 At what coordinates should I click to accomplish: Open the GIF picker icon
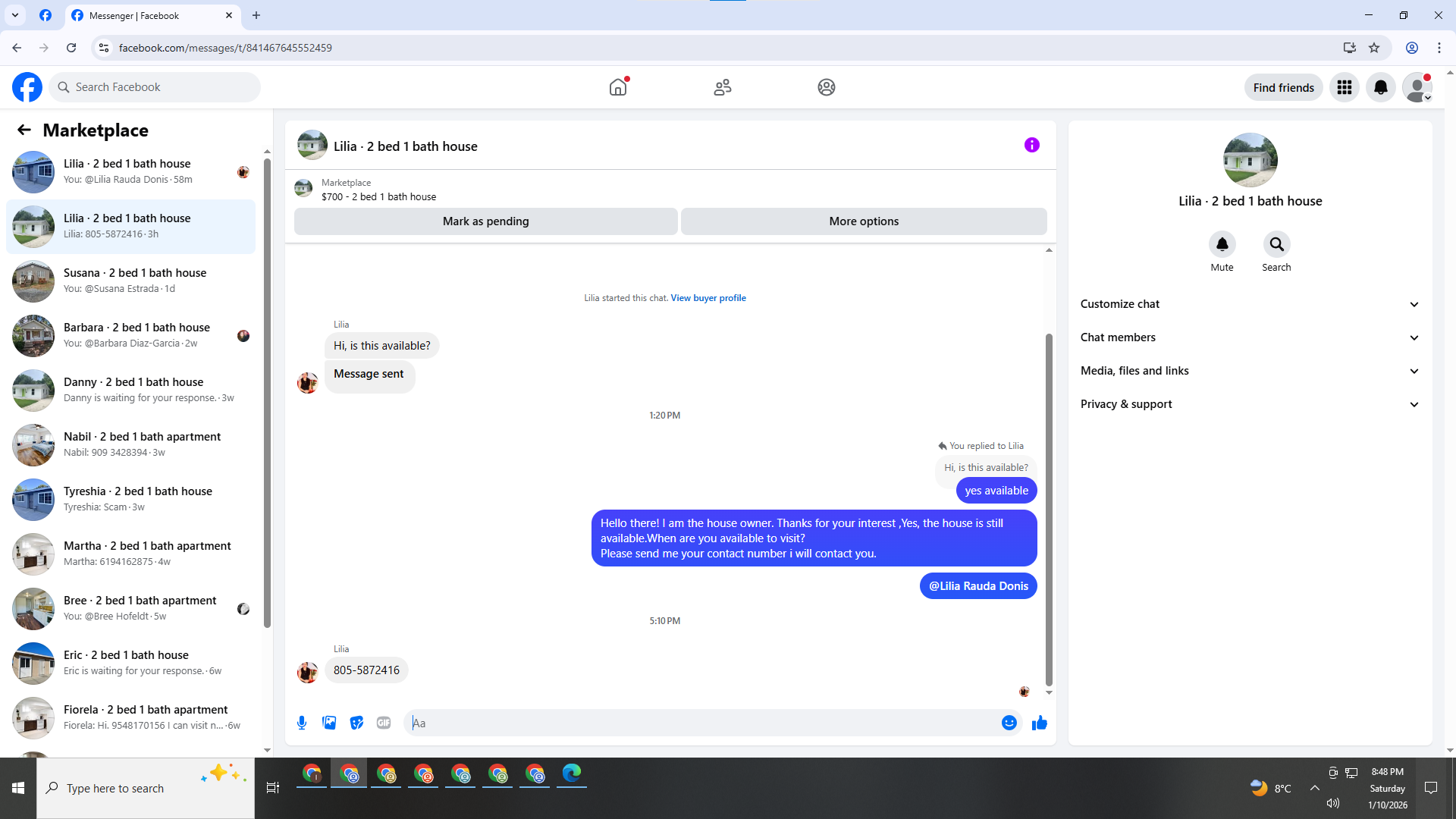click(384, 723)
